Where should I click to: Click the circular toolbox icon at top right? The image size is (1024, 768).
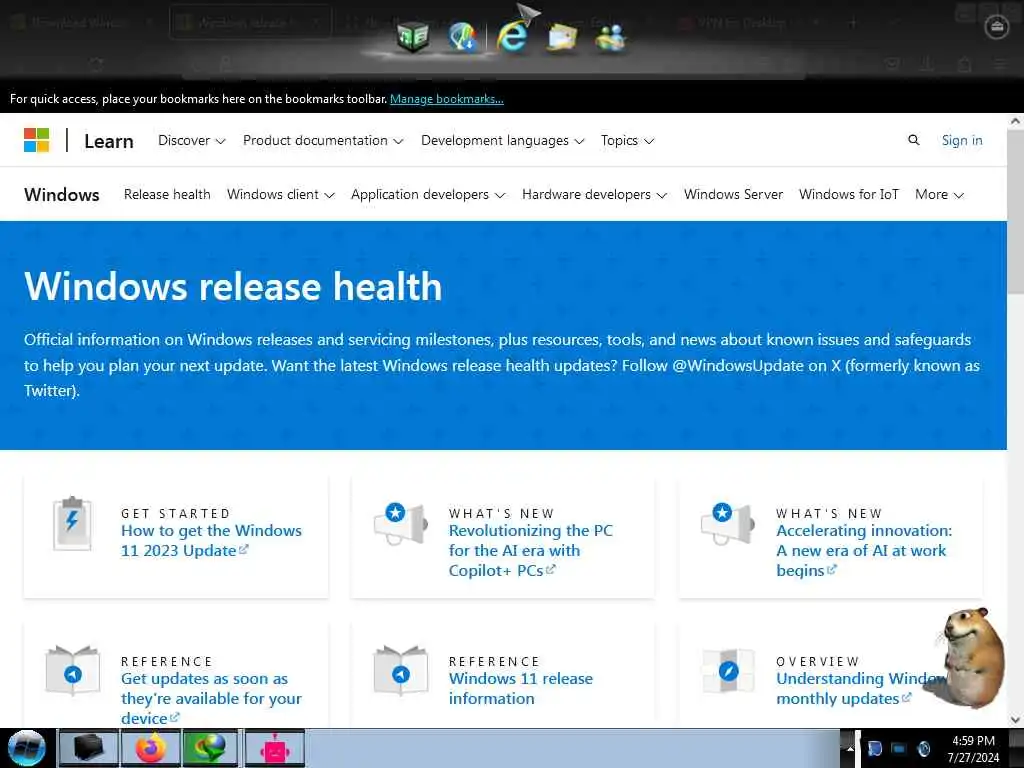point(996,27)
